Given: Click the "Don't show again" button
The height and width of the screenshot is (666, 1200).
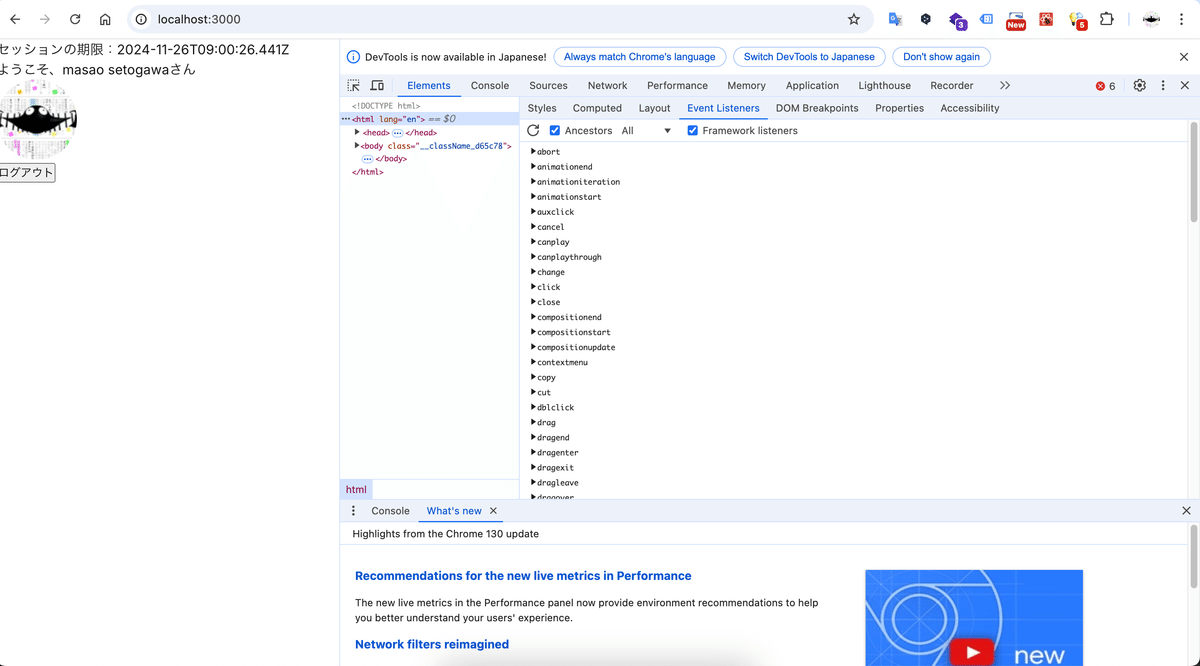Looking at the screenshot, I should tap(941, 57).
